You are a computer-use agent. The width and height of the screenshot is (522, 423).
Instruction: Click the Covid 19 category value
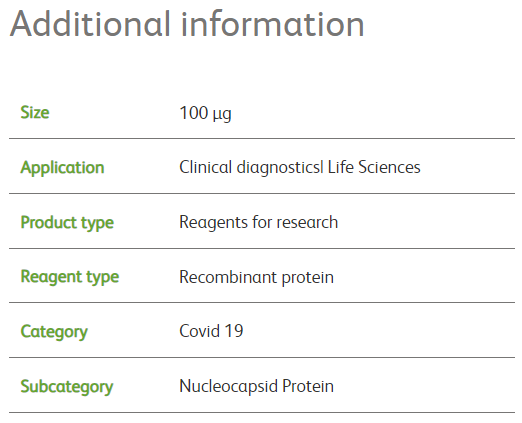point(211,331)
